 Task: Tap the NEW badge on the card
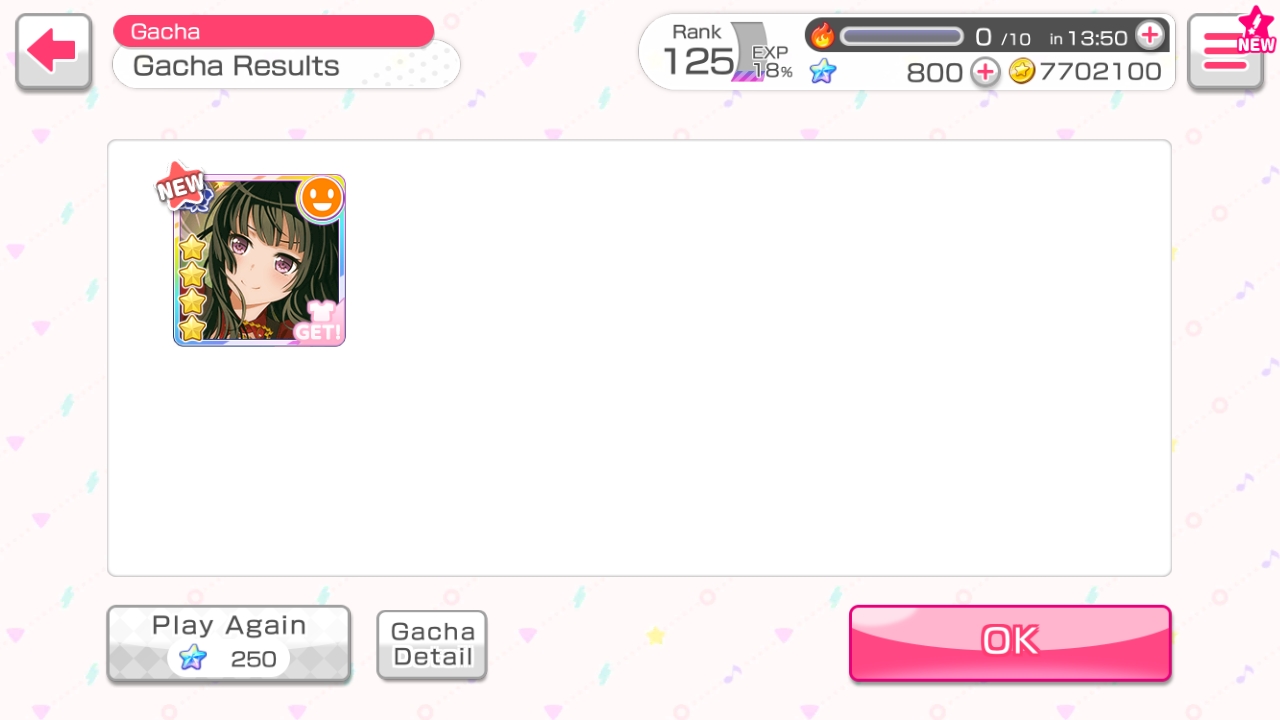[x=181, y=187]
